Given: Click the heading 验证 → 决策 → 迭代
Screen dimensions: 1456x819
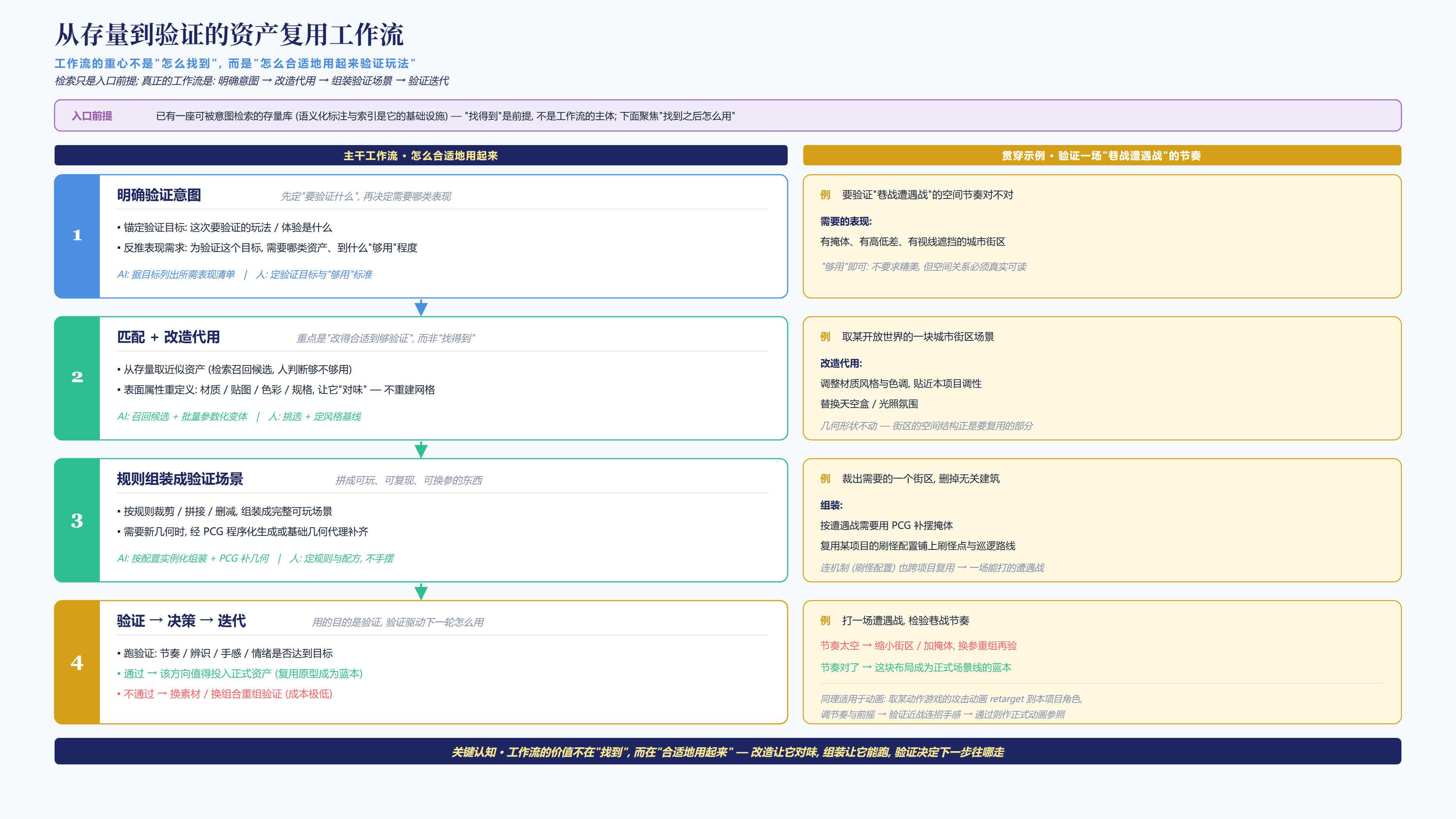Looking at the screenshot, I should pos(181,620).
